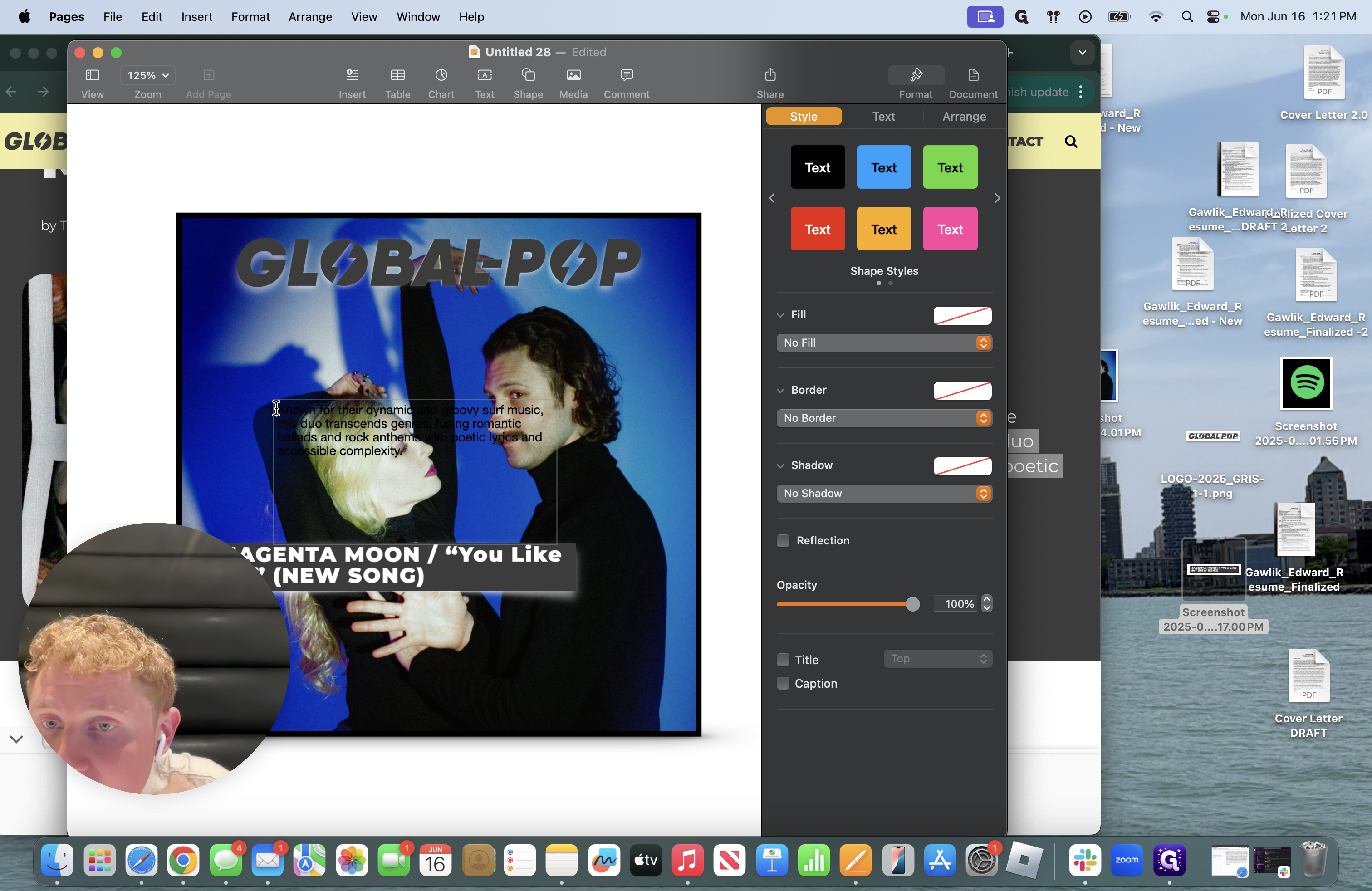Launch Keynote from the Dock
The height and width of the screenshot is (891, 1372).
(x=772, y=861)
